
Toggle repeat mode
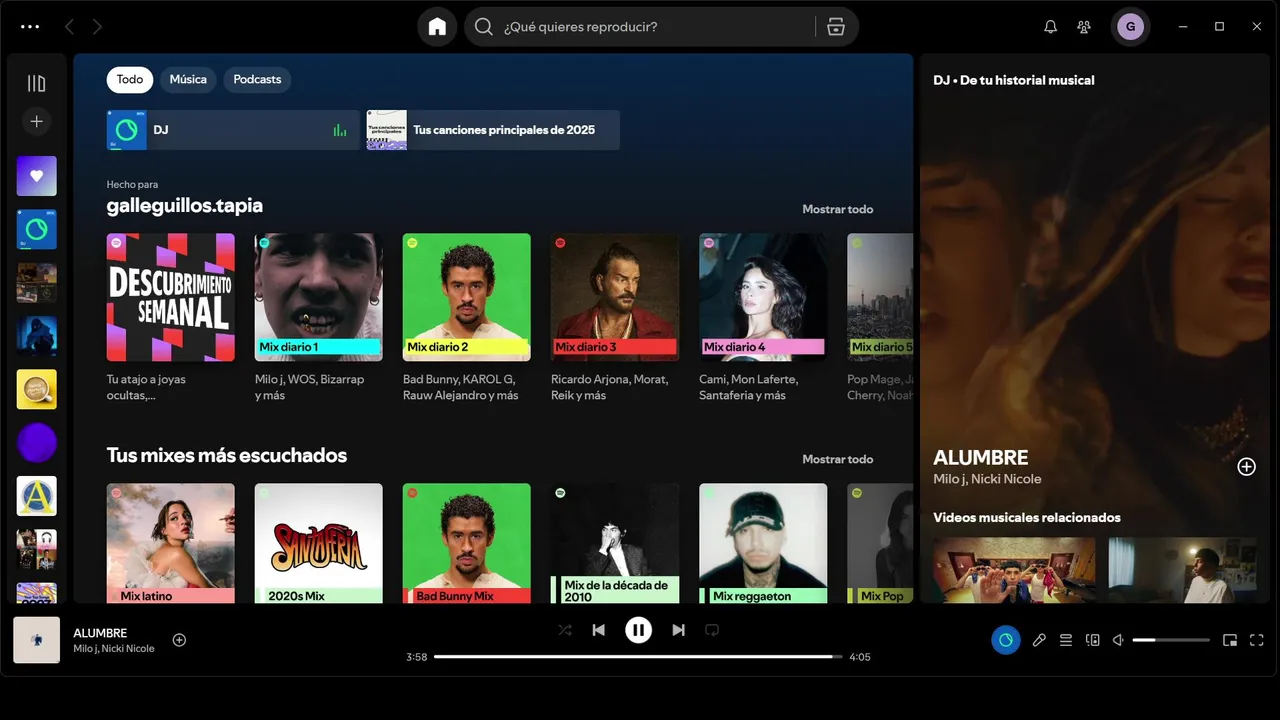[x=712, y=630]
